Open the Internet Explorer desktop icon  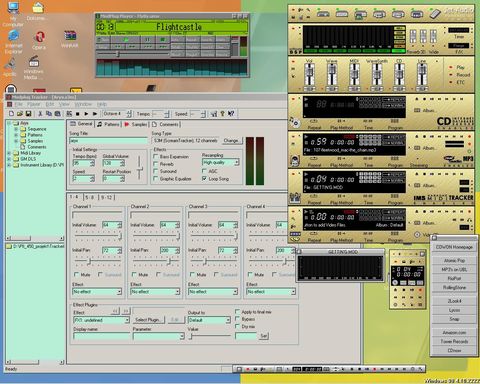(13, 36)
